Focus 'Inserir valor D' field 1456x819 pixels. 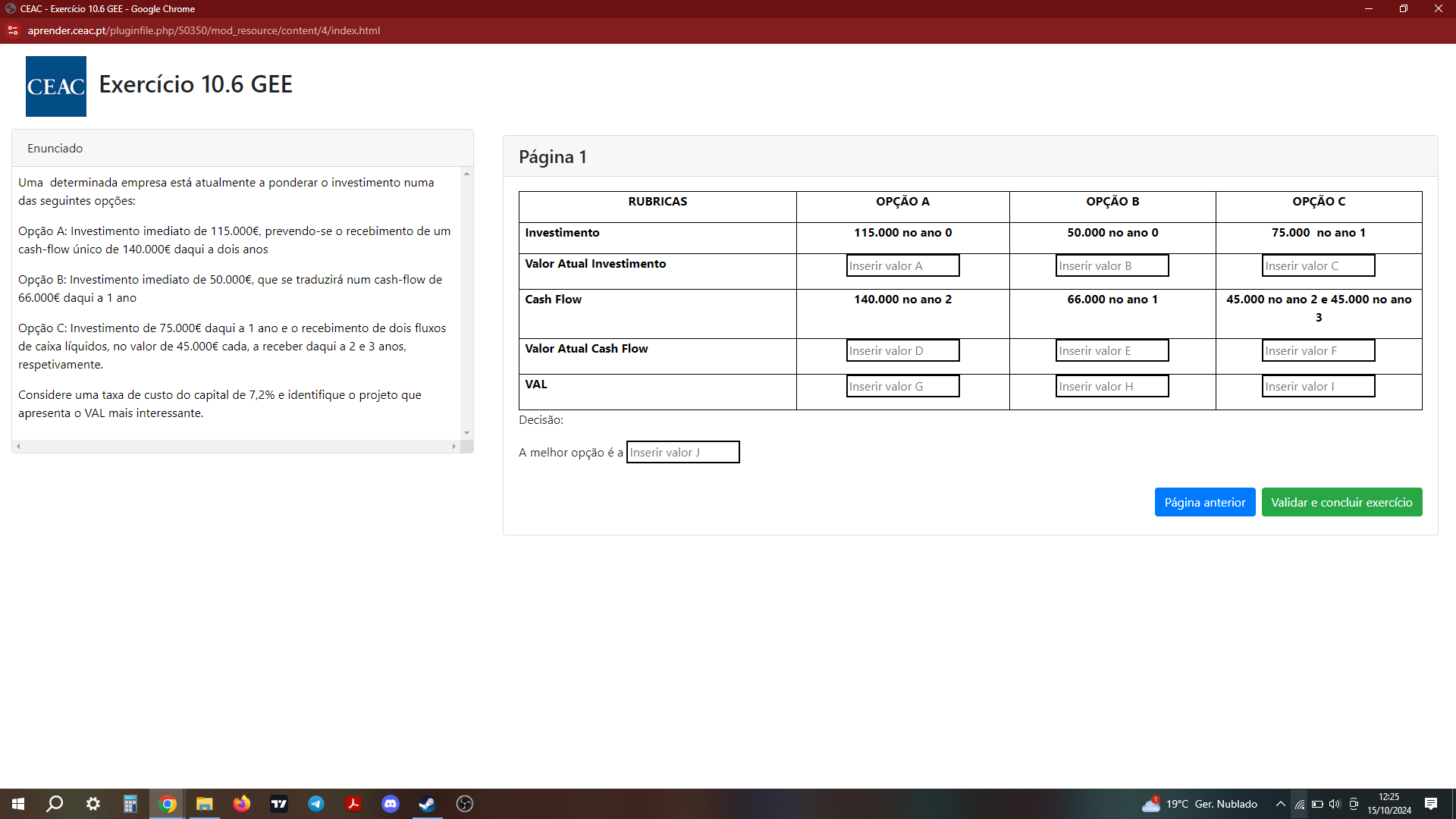coord(902,350)
